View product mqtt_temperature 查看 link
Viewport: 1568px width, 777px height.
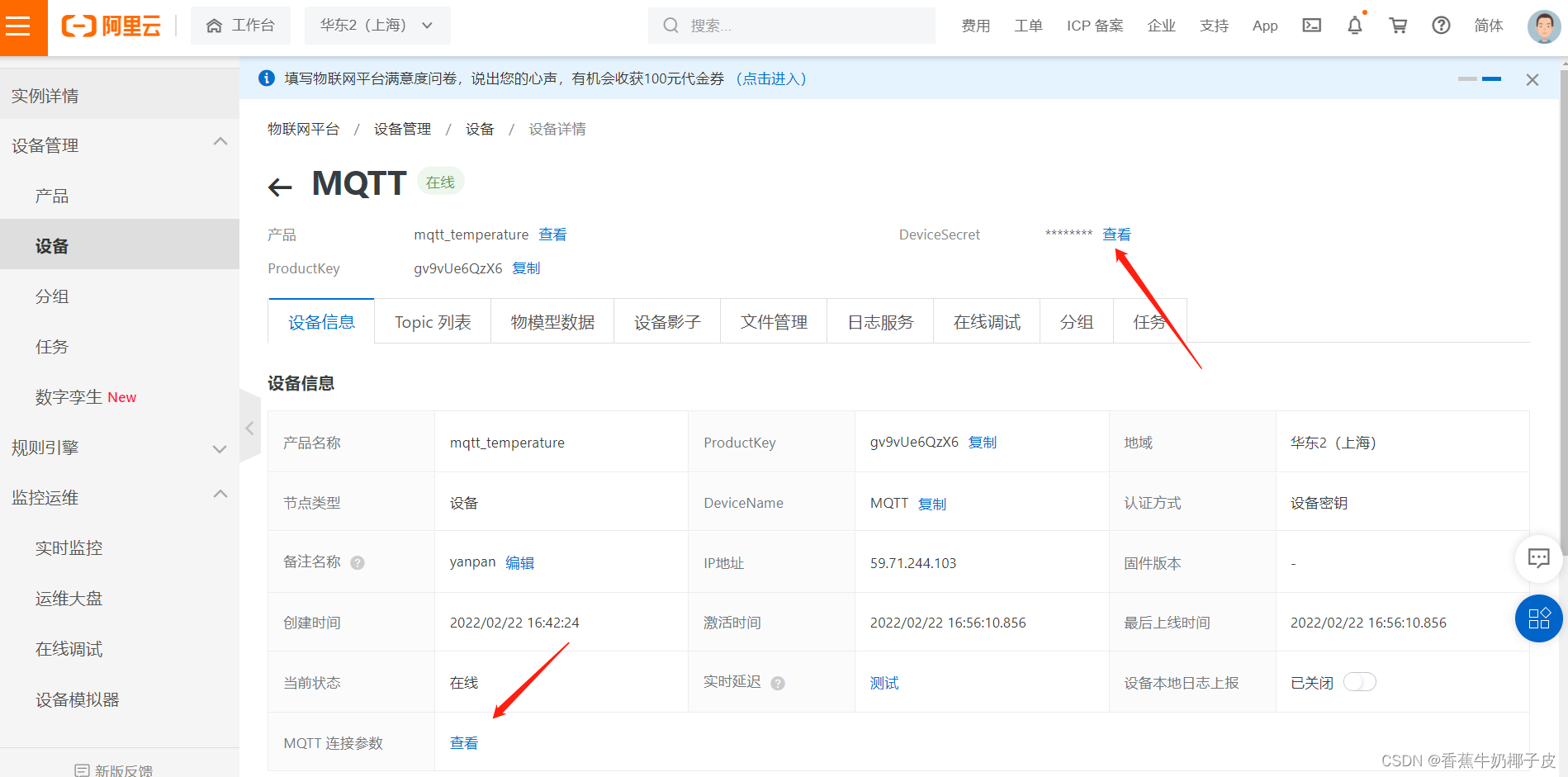552,235
